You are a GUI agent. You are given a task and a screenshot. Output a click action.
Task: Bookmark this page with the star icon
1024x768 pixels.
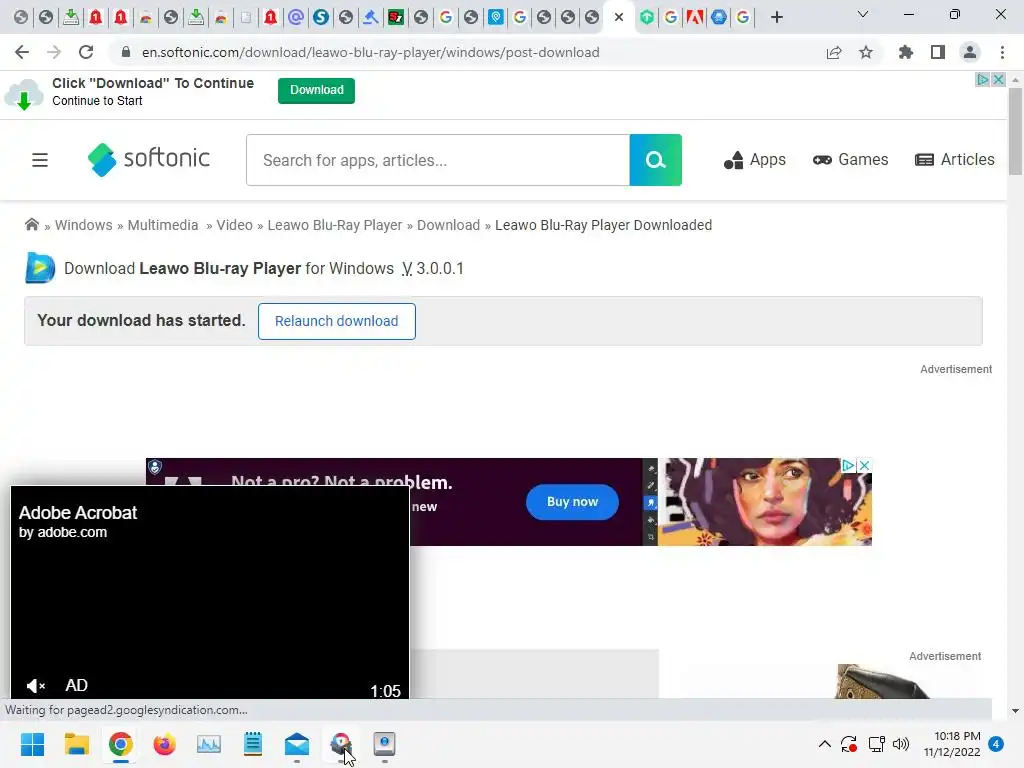coord(866,52)
